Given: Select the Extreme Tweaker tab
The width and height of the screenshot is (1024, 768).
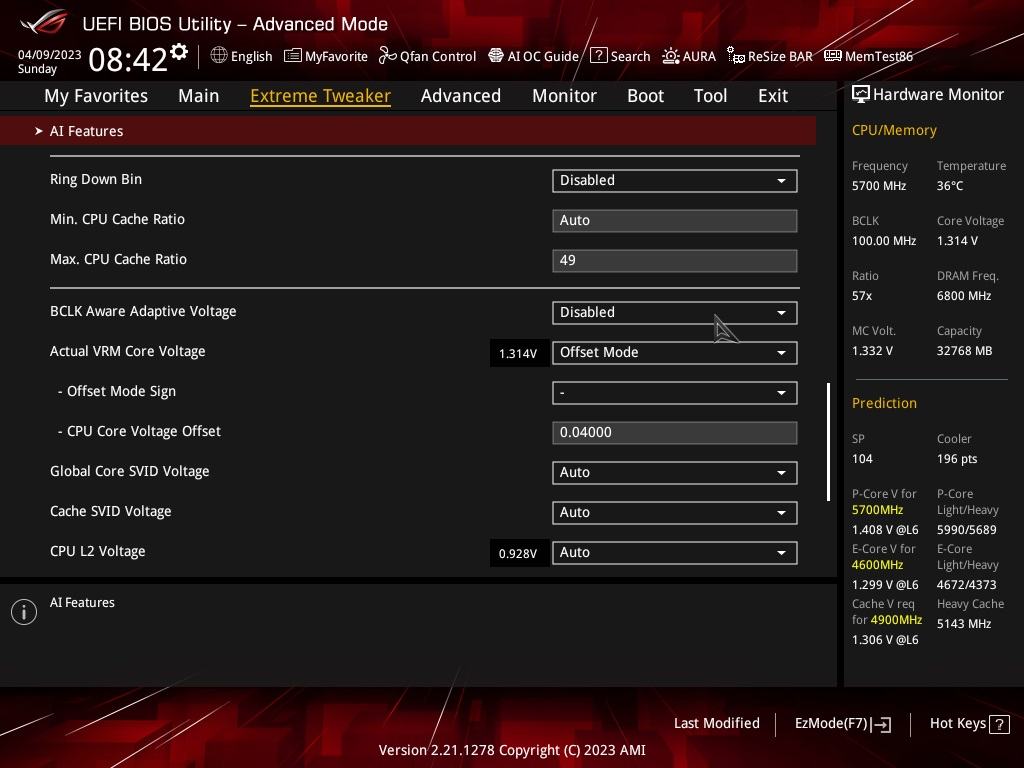Looking at the screenshot, I should [x=321, y=96].
